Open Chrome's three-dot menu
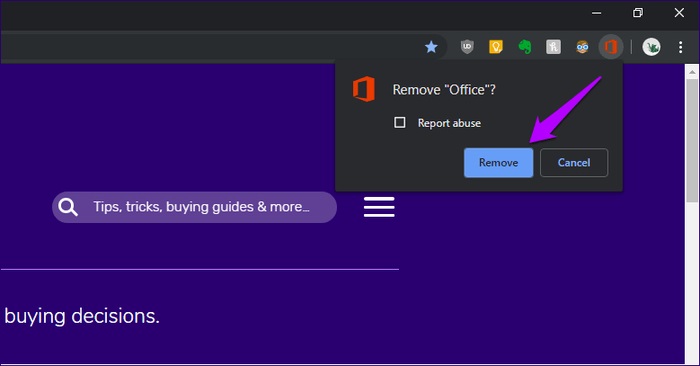Screen dimensions: 700x366 click(680, 47)
